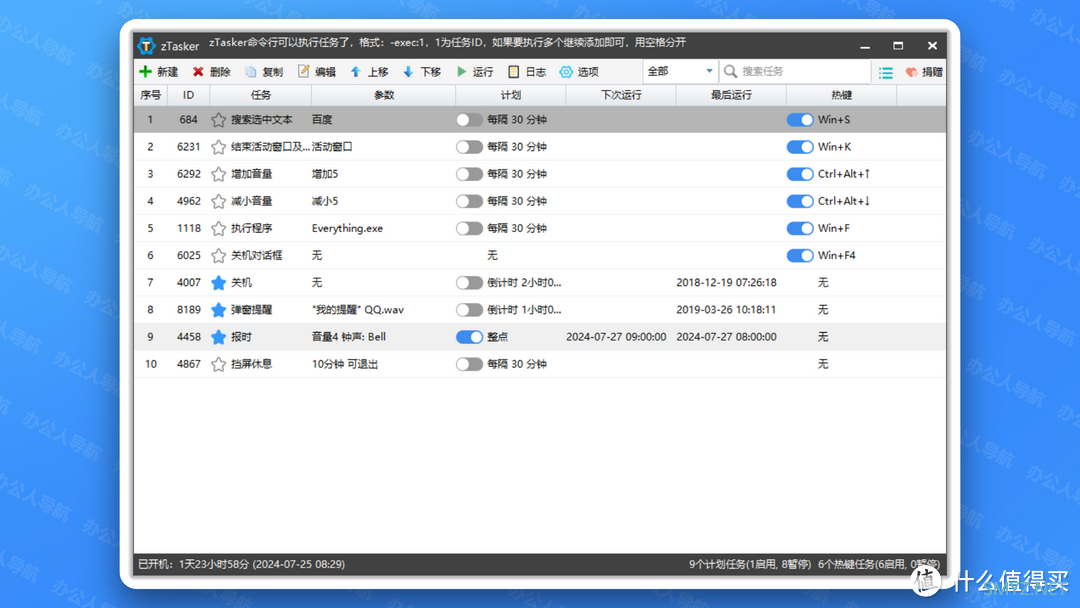The height and width of the screenshot is (608, 1080).
Task: Click the list view mode icon
Action: point(886,72)
